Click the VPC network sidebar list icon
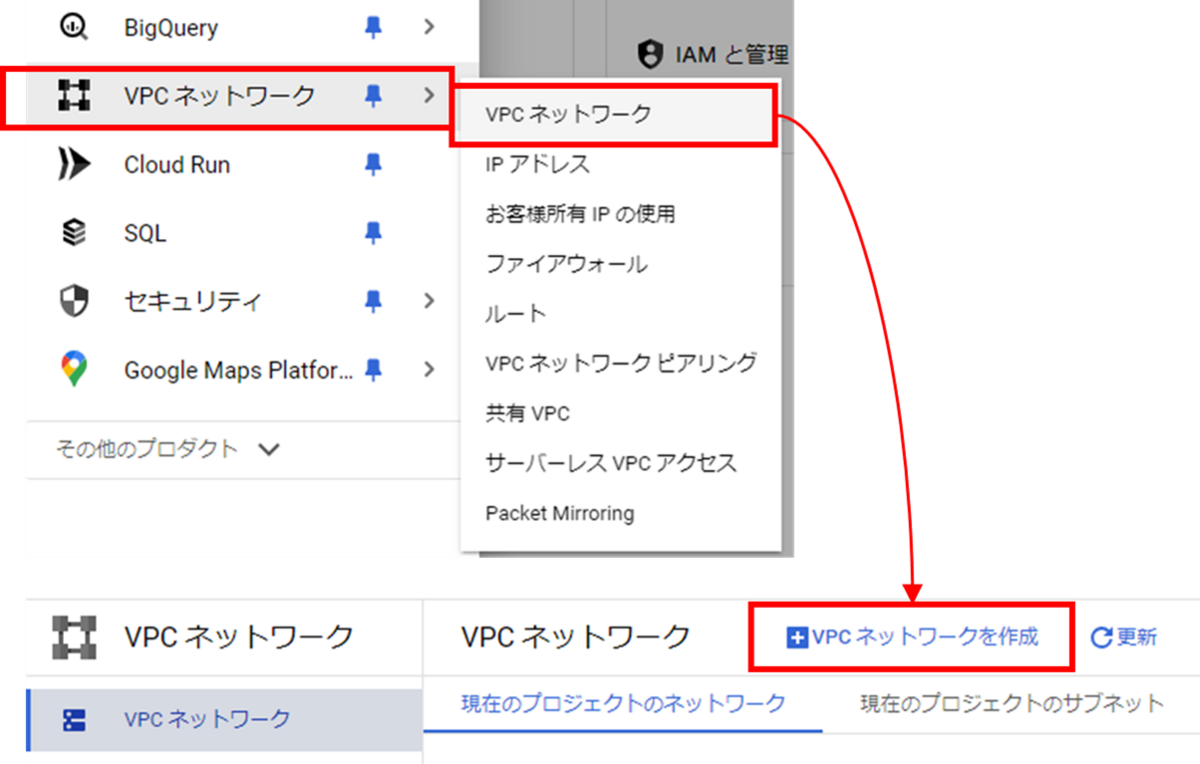Viewport: 1200px width, 764px height. (74, 719)
